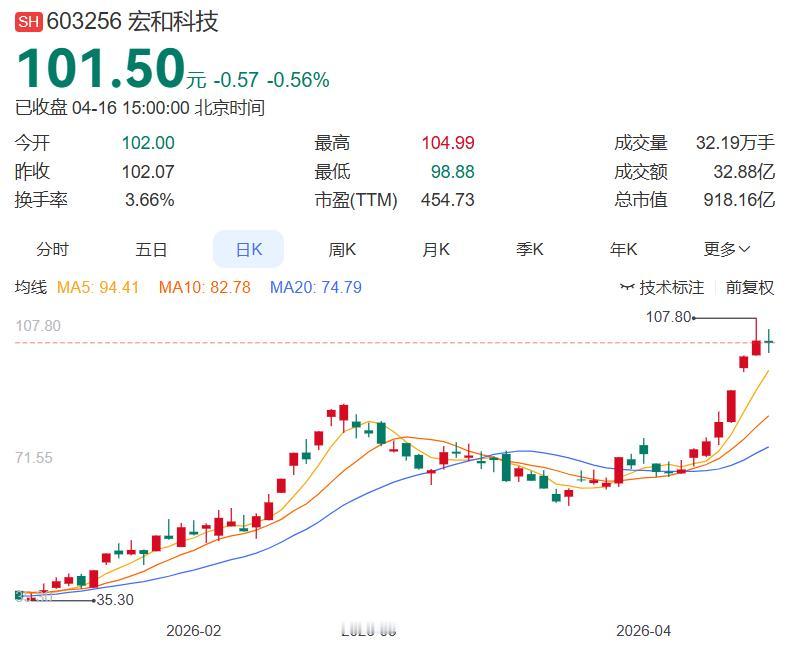The image size is (789, 653).
Task: Click the 最高 value 104.99
Action: point(448,143)
